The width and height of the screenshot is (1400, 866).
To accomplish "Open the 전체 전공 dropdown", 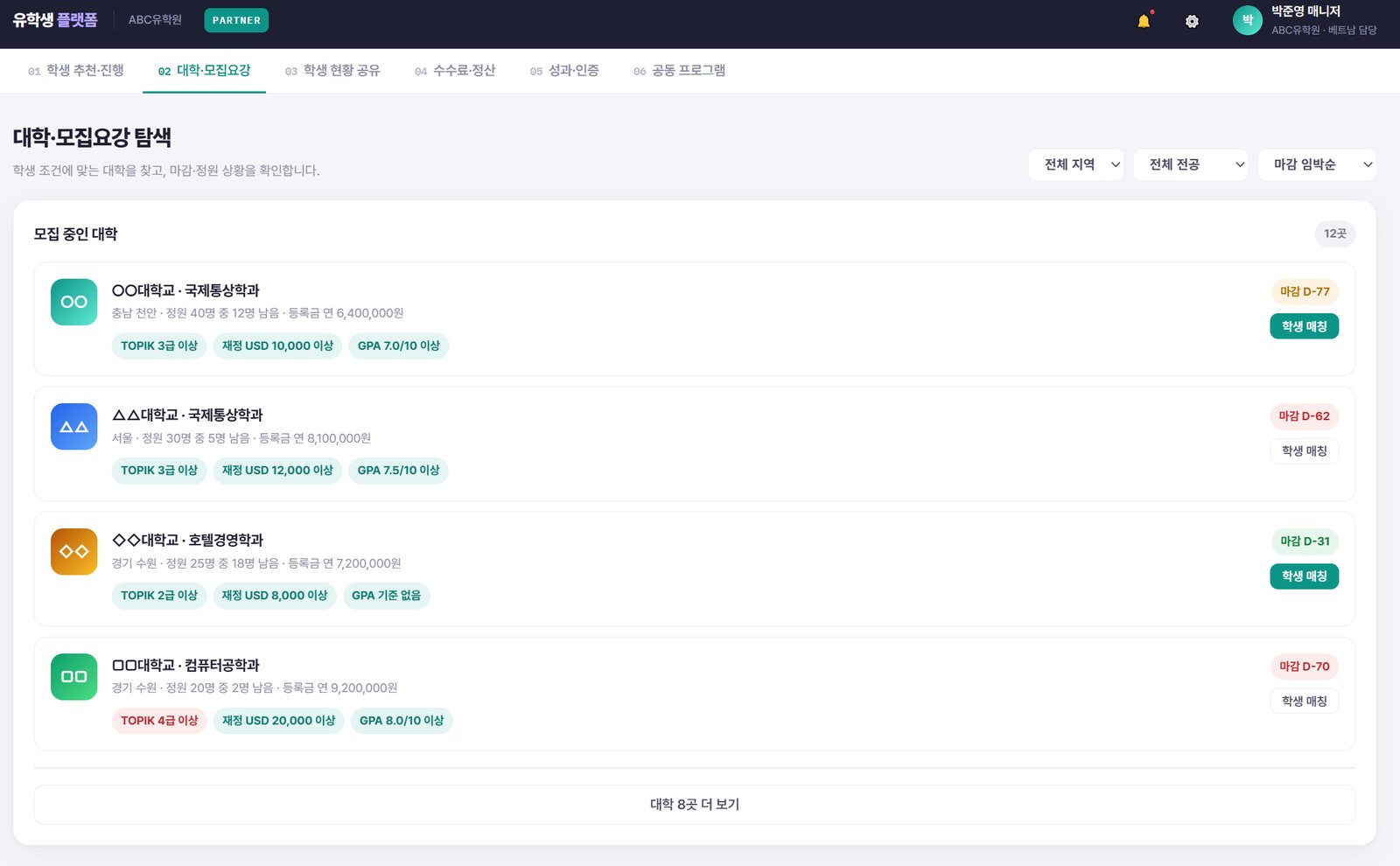I will (1191, 164).
